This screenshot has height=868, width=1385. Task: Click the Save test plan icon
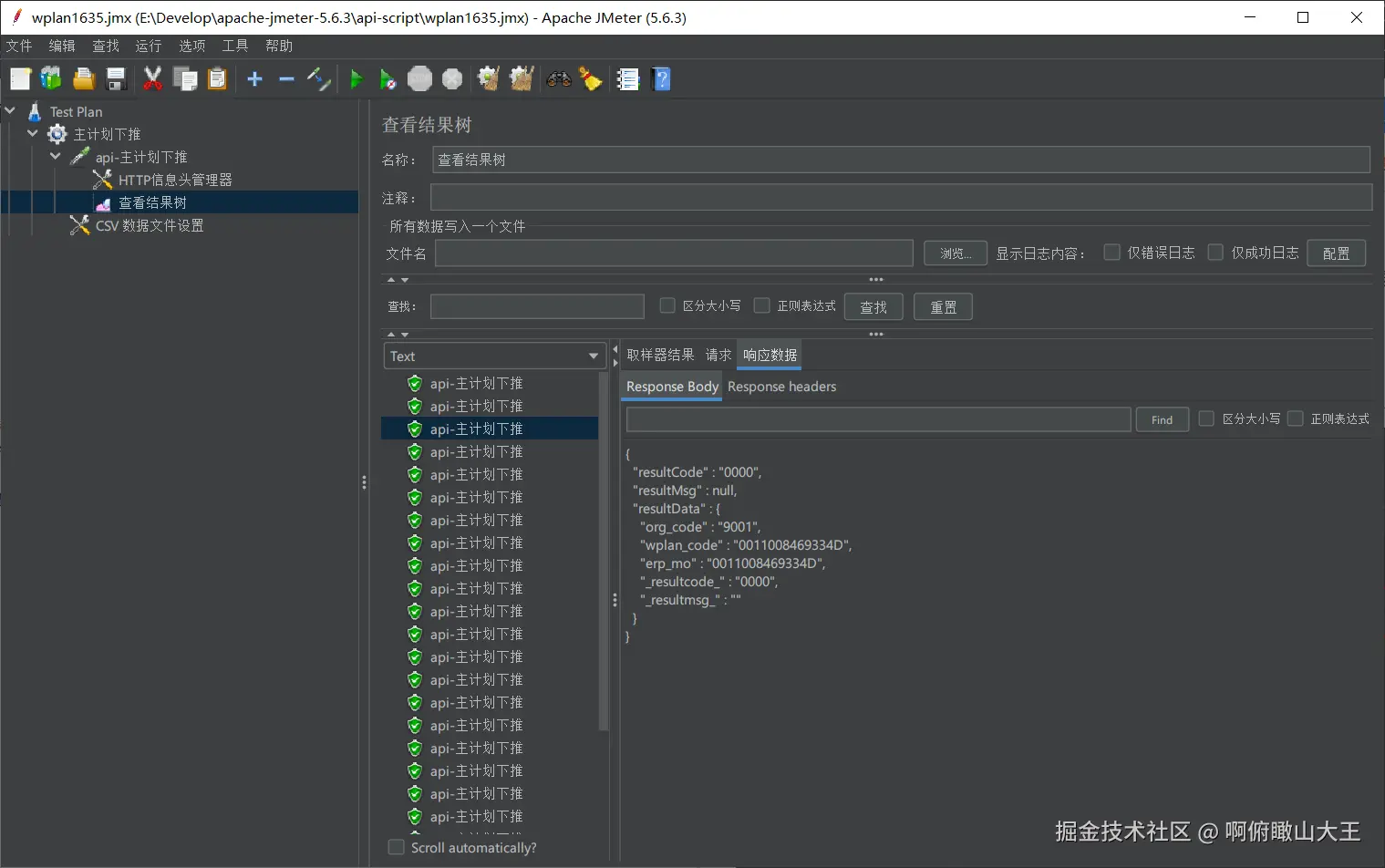116,80
